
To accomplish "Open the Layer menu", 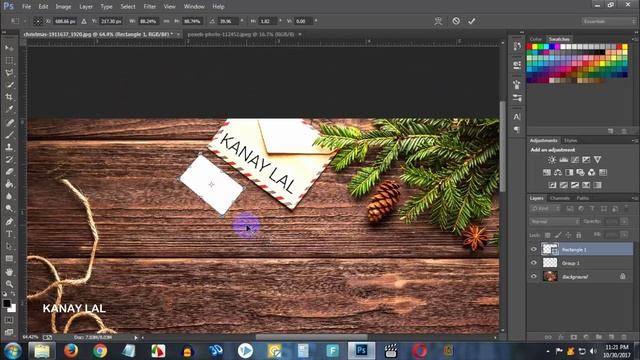I will [86, 7].
